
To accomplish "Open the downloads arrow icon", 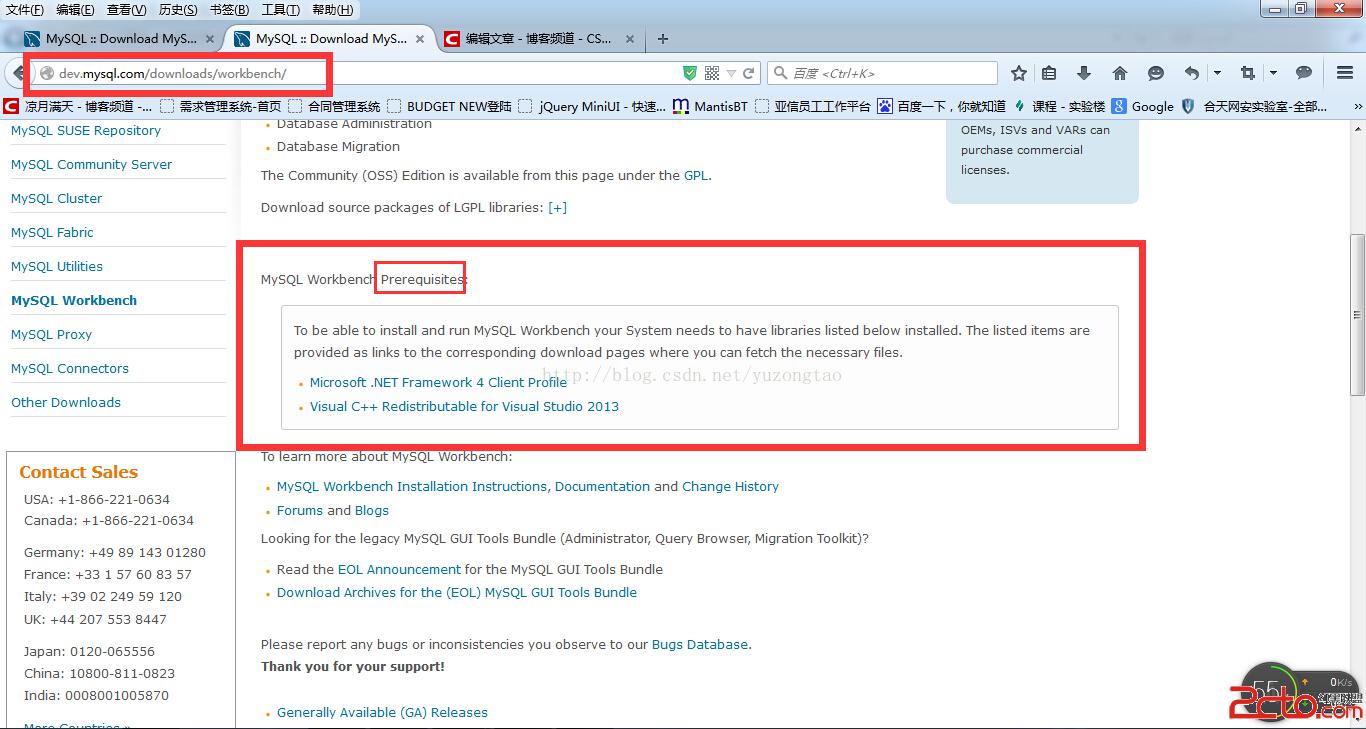I will 1084,73.
